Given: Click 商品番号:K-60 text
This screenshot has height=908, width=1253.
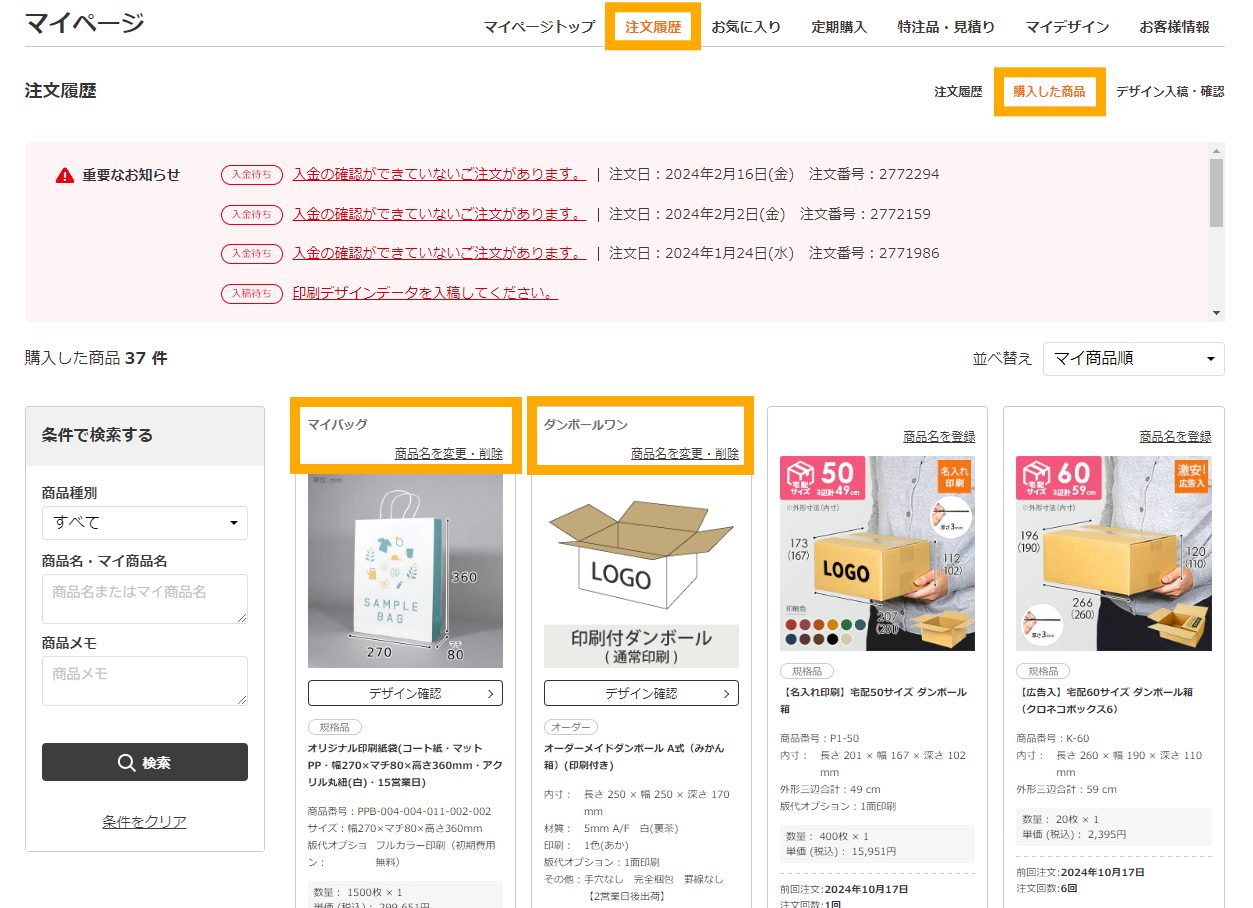Looking at the screenshot, I should click(1053, 738).
